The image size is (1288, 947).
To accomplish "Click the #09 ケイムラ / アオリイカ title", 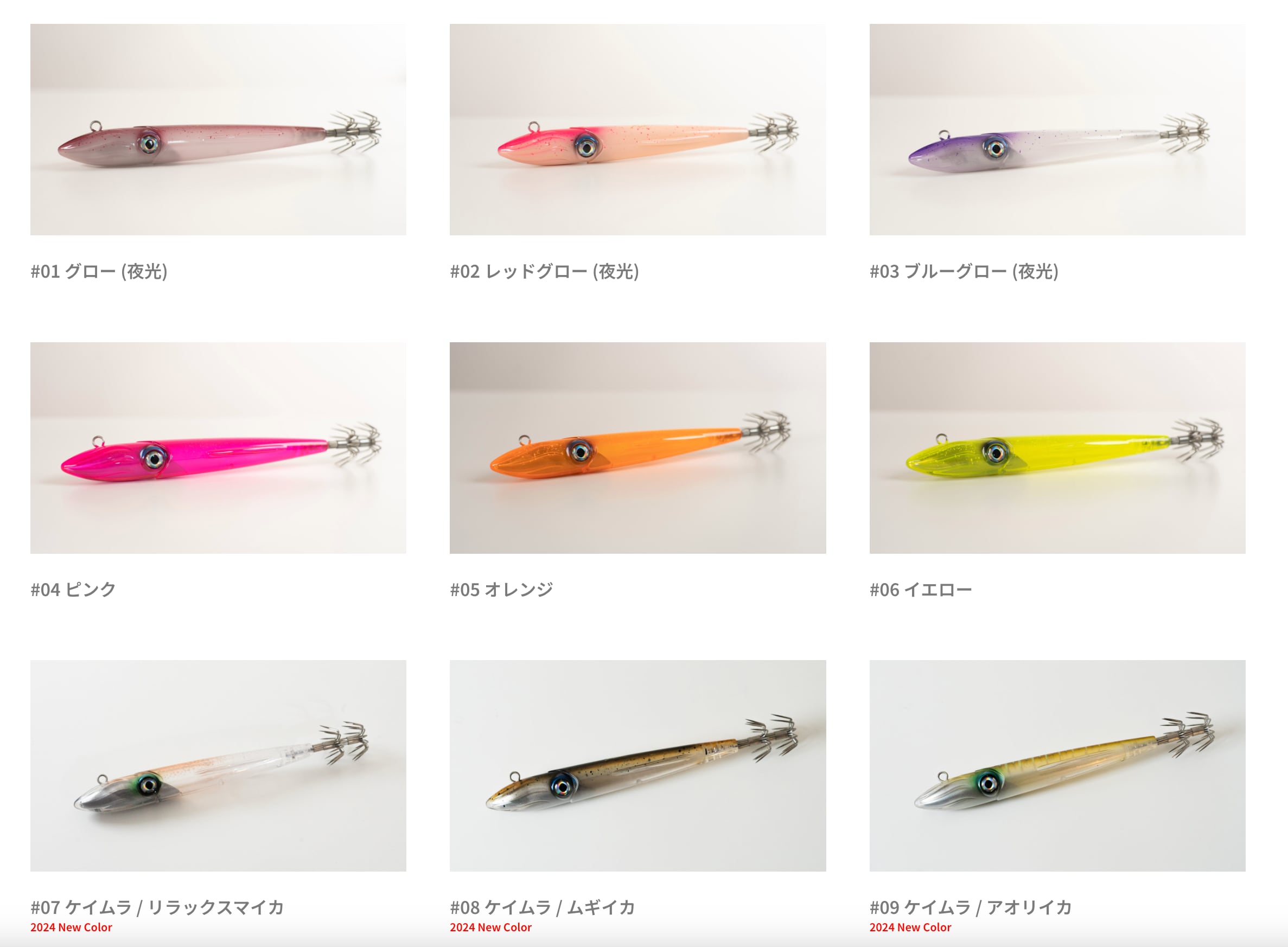I will coord(970,907).
